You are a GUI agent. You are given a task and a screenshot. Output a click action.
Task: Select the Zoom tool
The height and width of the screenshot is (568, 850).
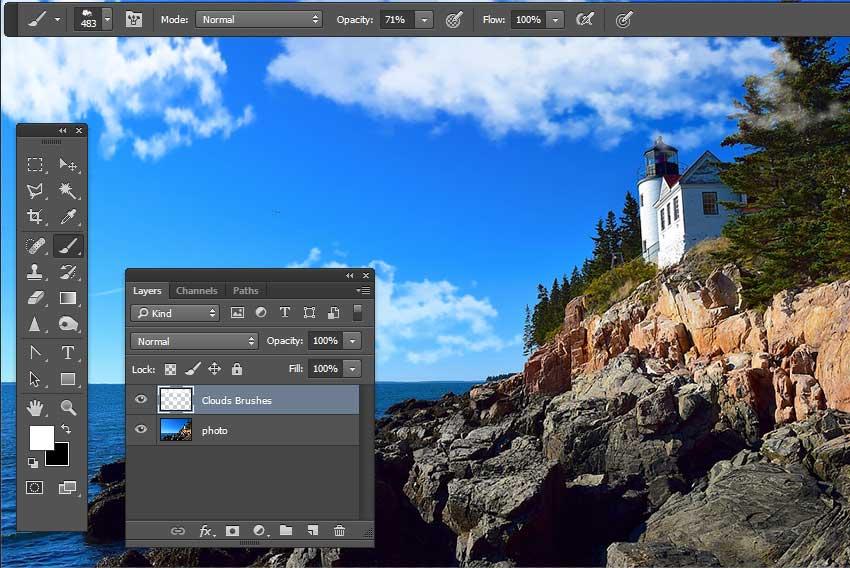coord(68,408)
